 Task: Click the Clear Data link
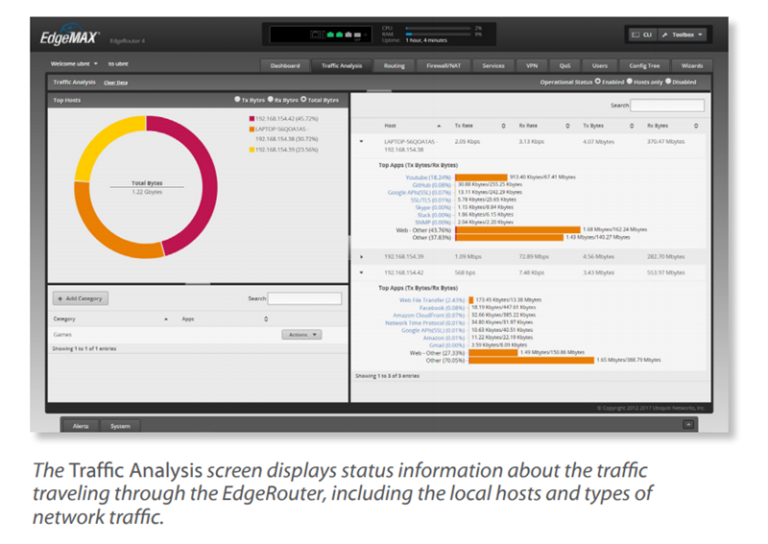coord(116,83)
